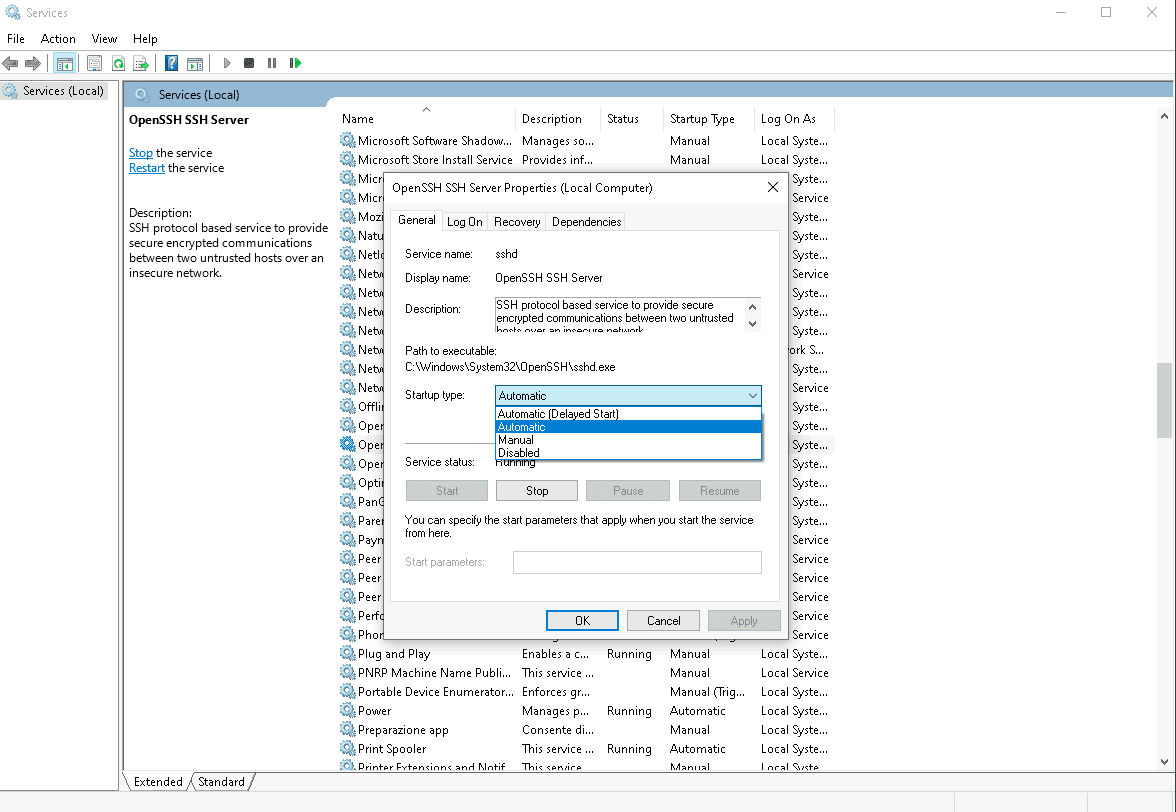Switch to the Standard view tab
Screen dimensions: 1176x812
point(221,781)
